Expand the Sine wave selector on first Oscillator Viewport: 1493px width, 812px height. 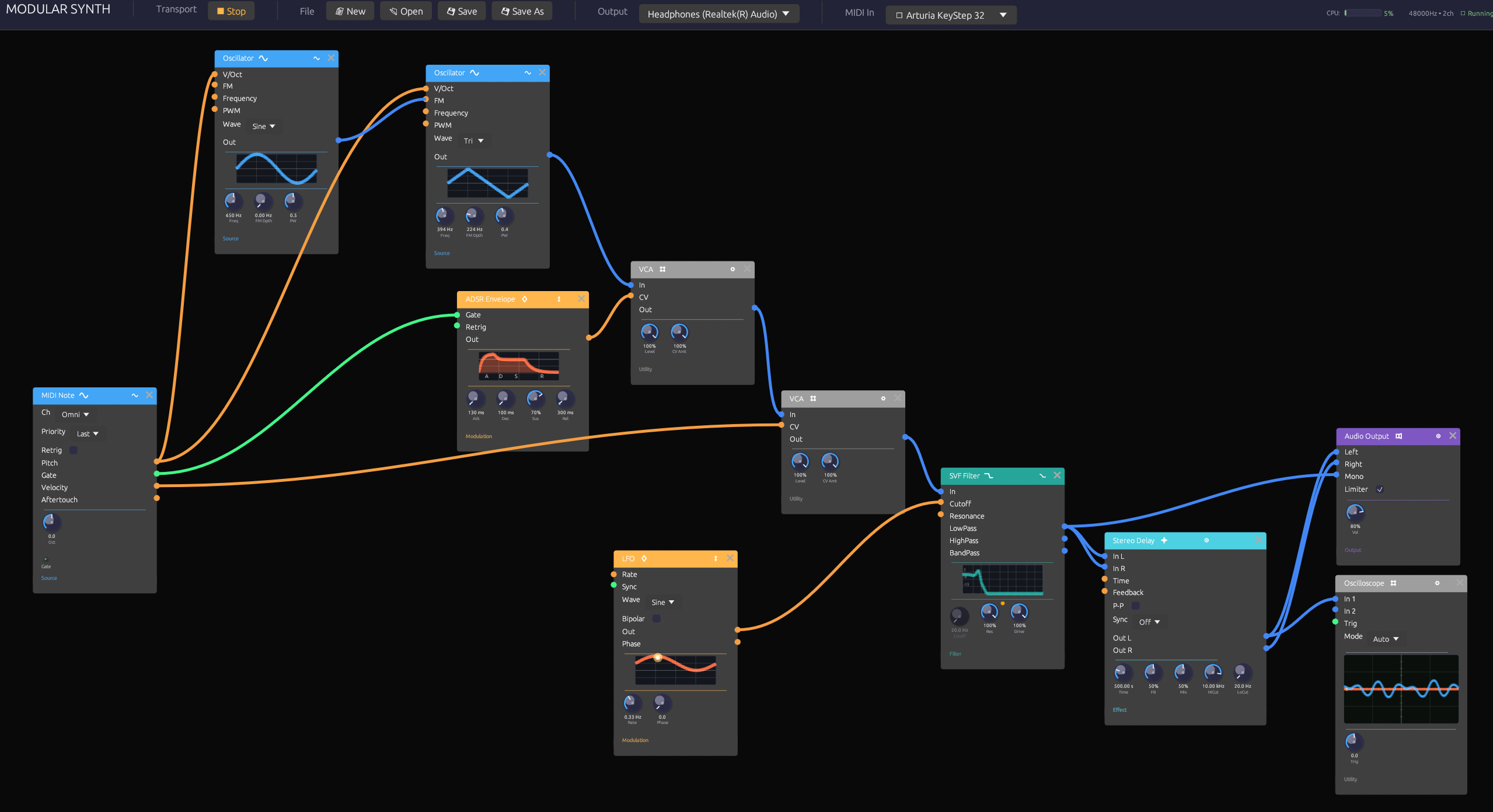click(263, 126)
